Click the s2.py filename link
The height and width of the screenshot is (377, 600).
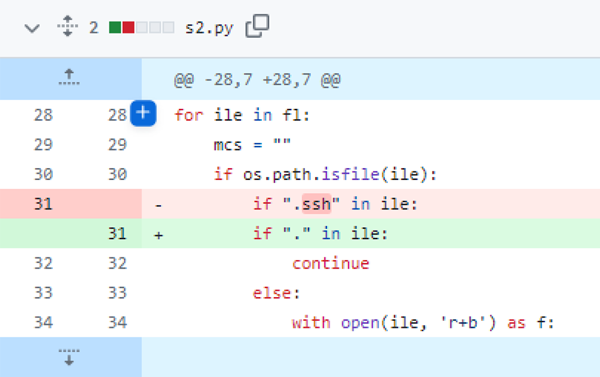209,28
